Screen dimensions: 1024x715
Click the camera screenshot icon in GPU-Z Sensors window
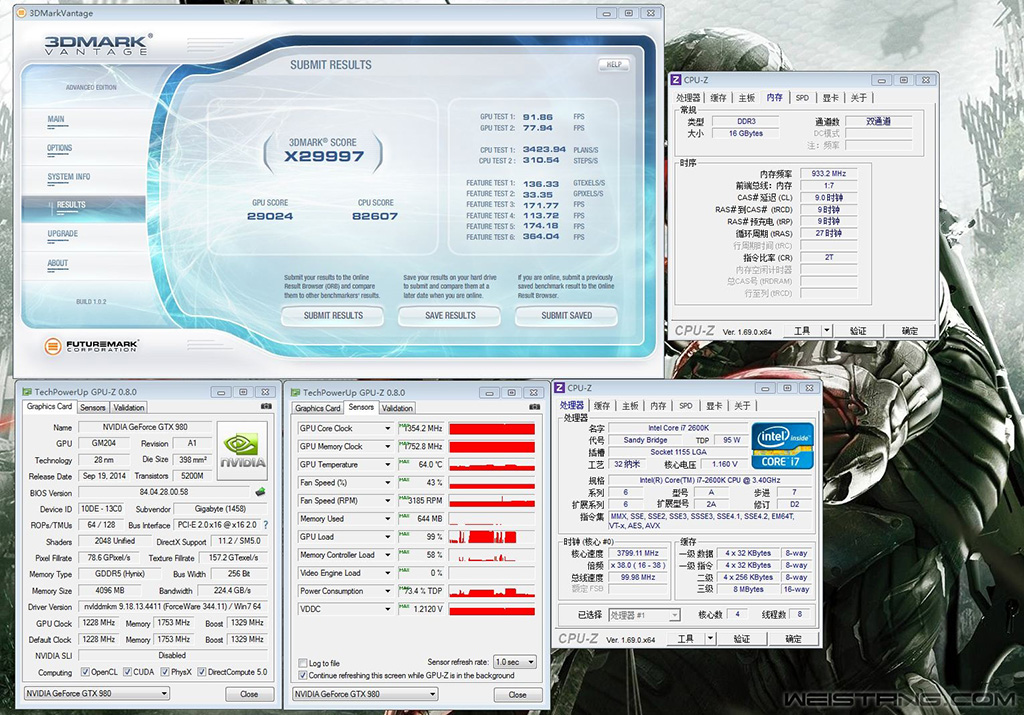pos(537,407)
